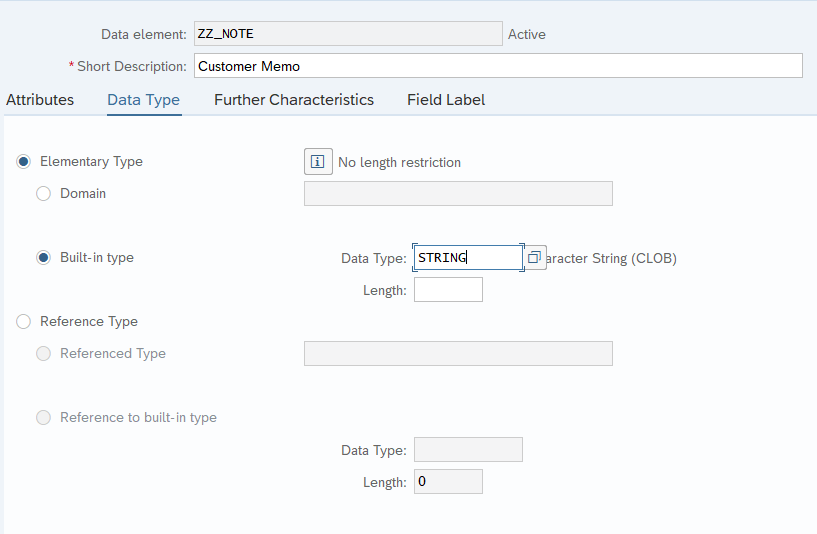The height and width of the screenshot is (534, 817).
Task: Click the length restriction info icon
Action: [x=318, y=162]
